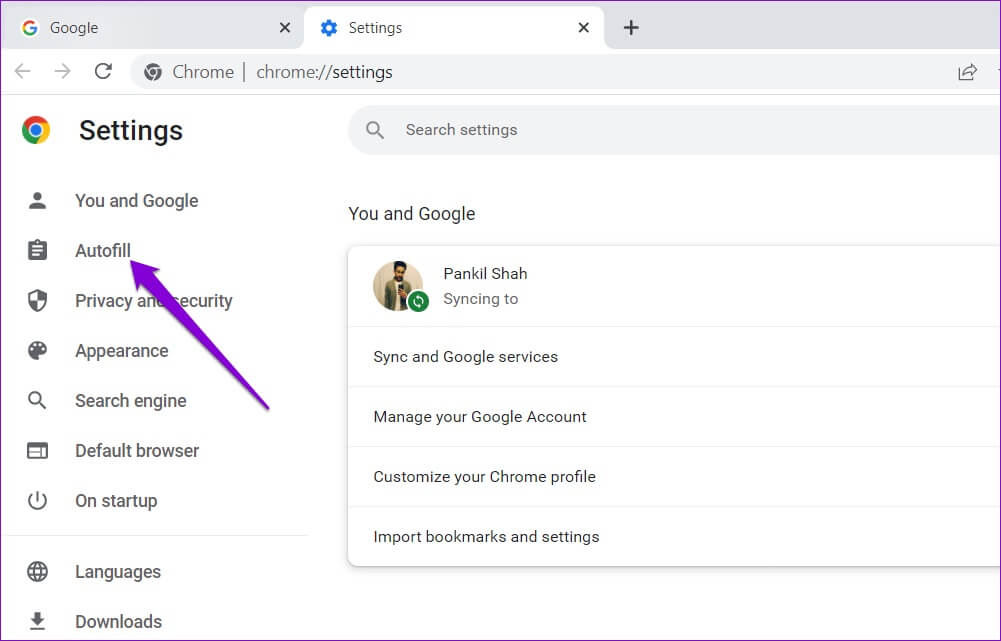The image size is (1001, 641).
Task: Close the Settings tab
Action: [583, 27]
